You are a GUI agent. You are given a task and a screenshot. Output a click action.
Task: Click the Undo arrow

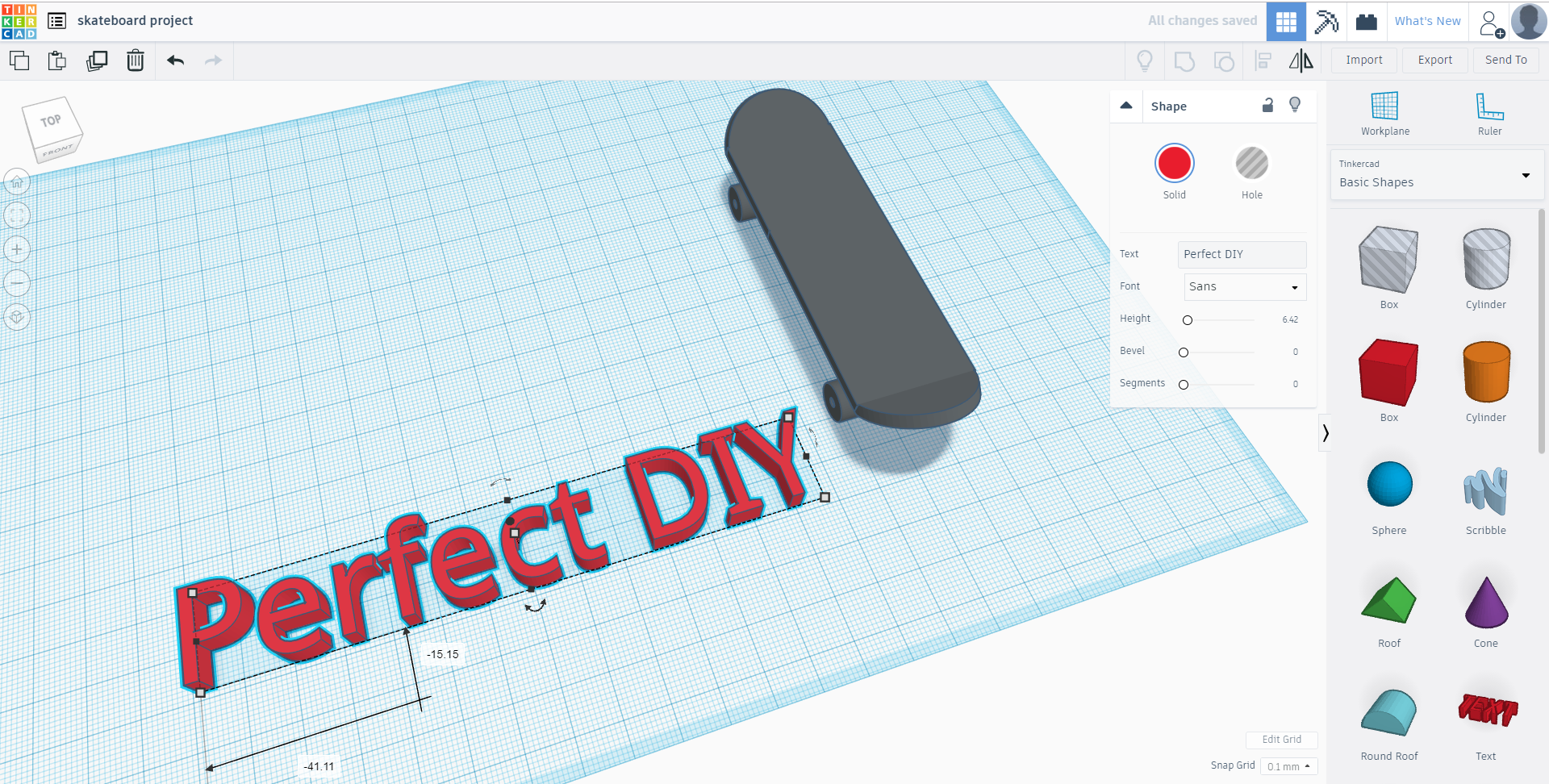point(176,60)
